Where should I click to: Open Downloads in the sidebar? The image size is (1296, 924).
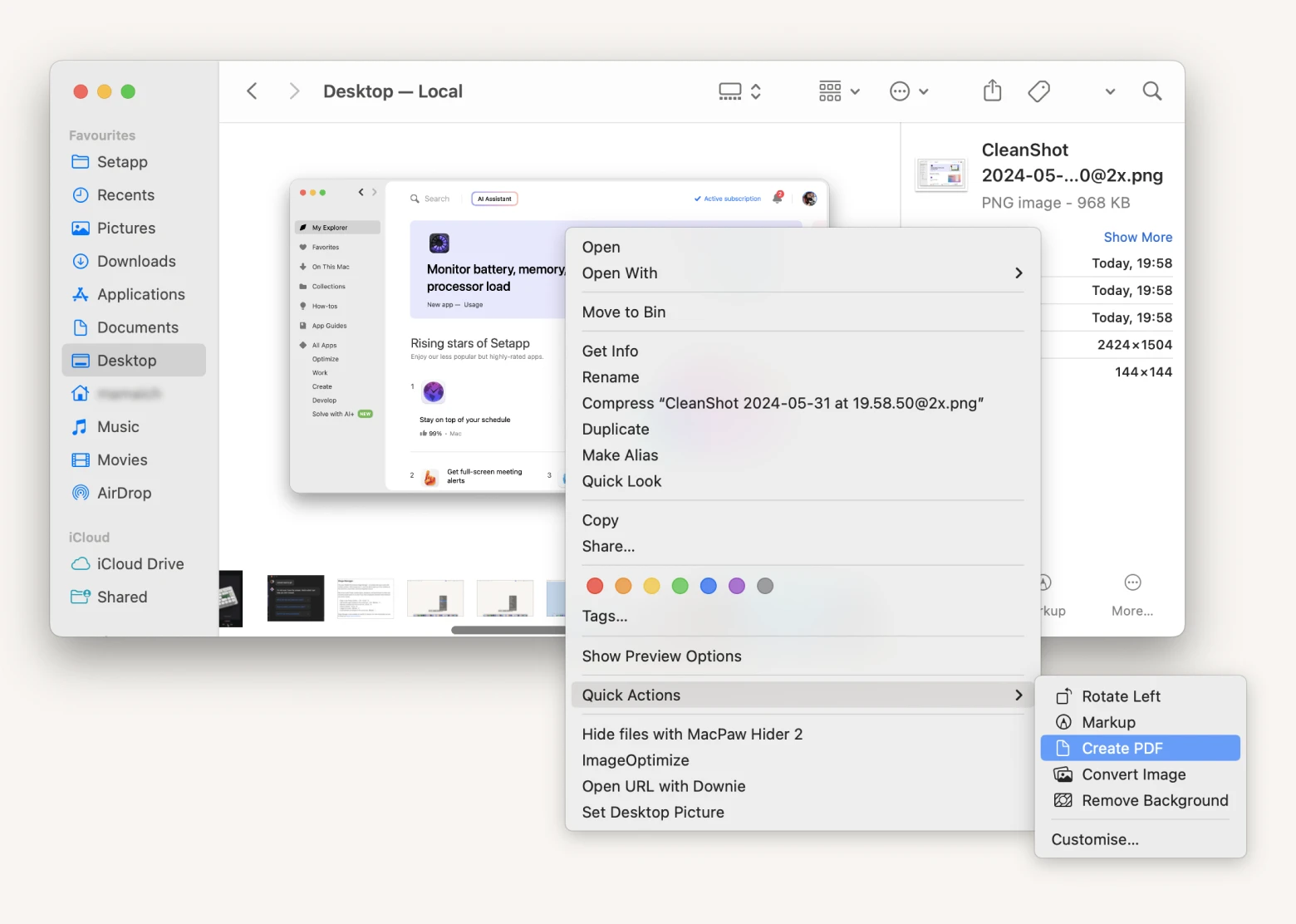click(x=133, y=262)
